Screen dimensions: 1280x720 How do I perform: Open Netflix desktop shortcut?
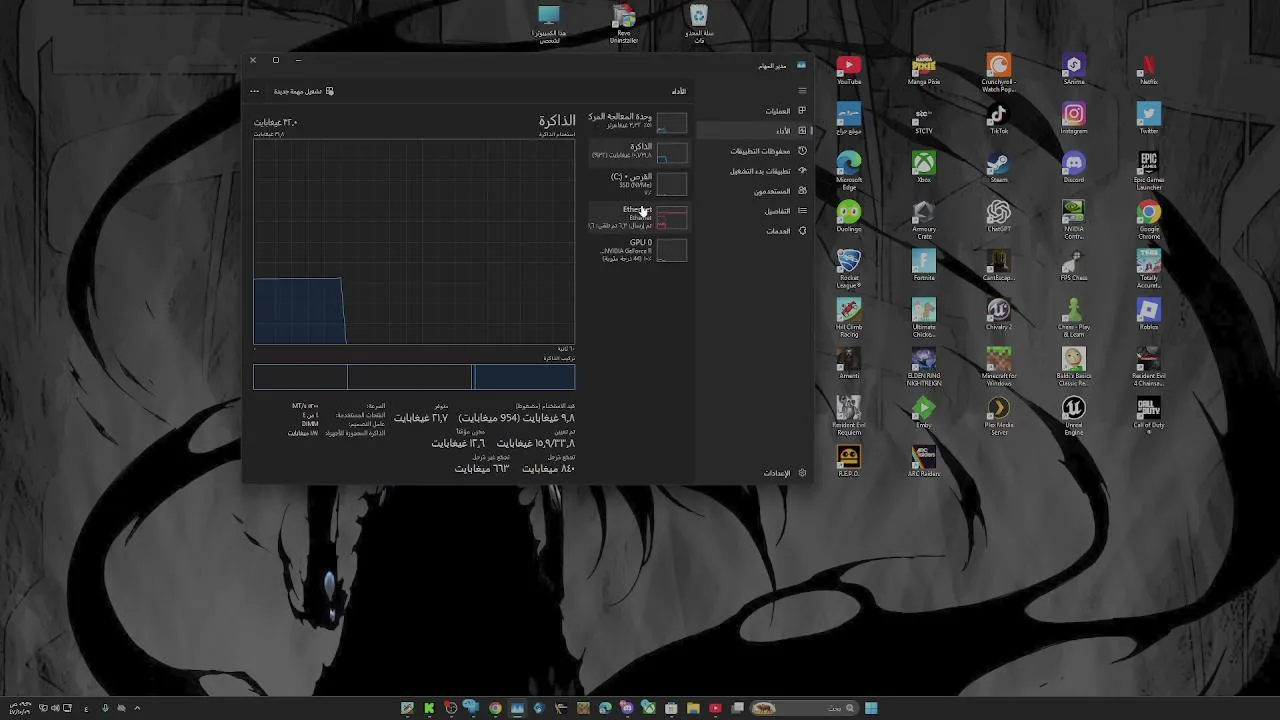(1149, 71)
